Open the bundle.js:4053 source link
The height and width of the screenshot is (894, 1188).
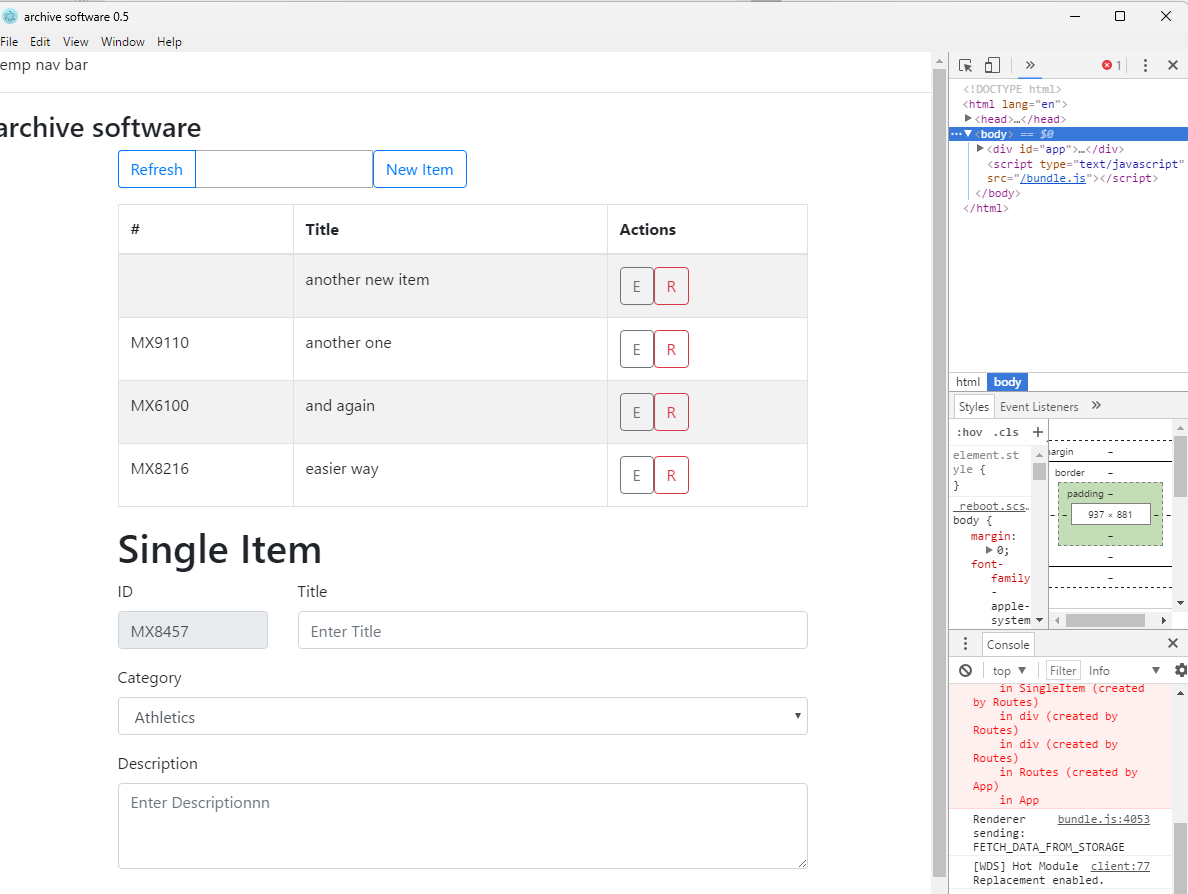(1103, 818)
